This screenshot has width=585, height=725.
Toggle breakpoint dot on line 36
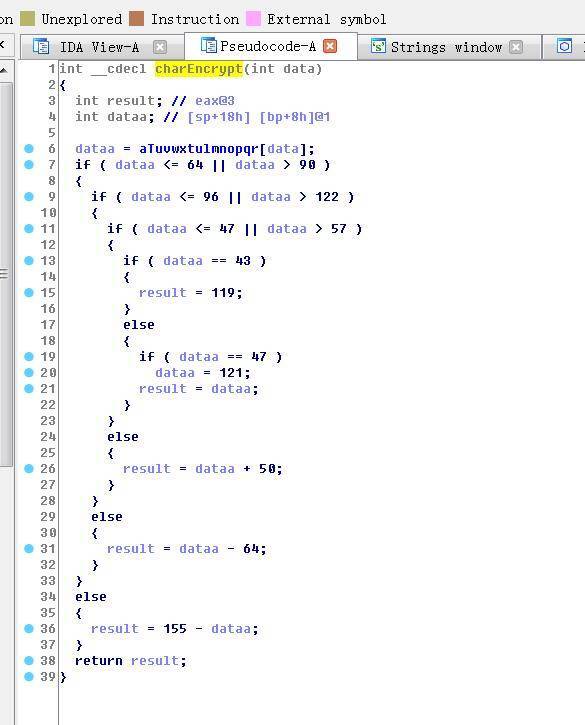(x=29, y=628)
